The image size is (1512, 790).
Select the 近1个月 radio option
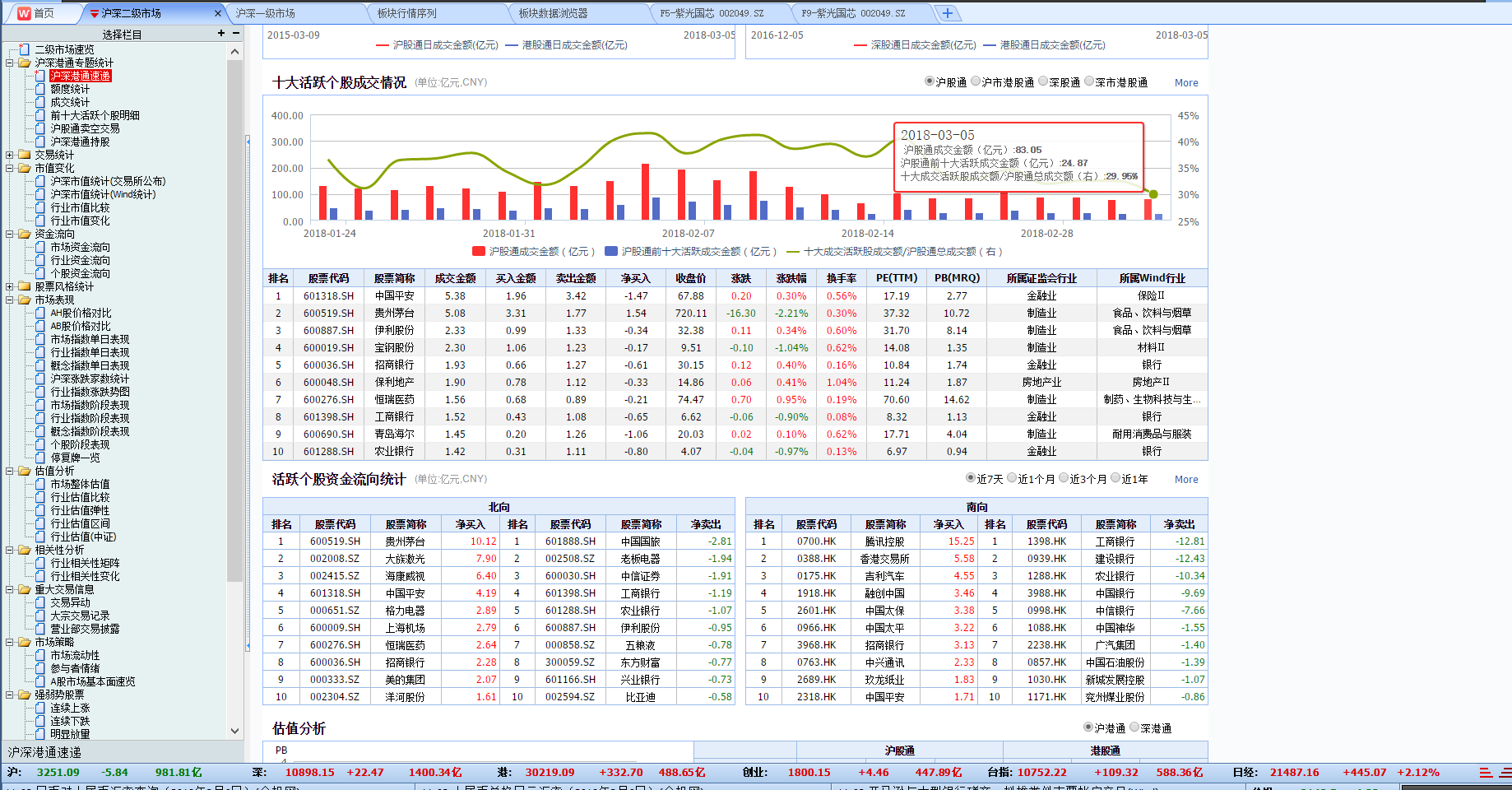(1012, 478)
